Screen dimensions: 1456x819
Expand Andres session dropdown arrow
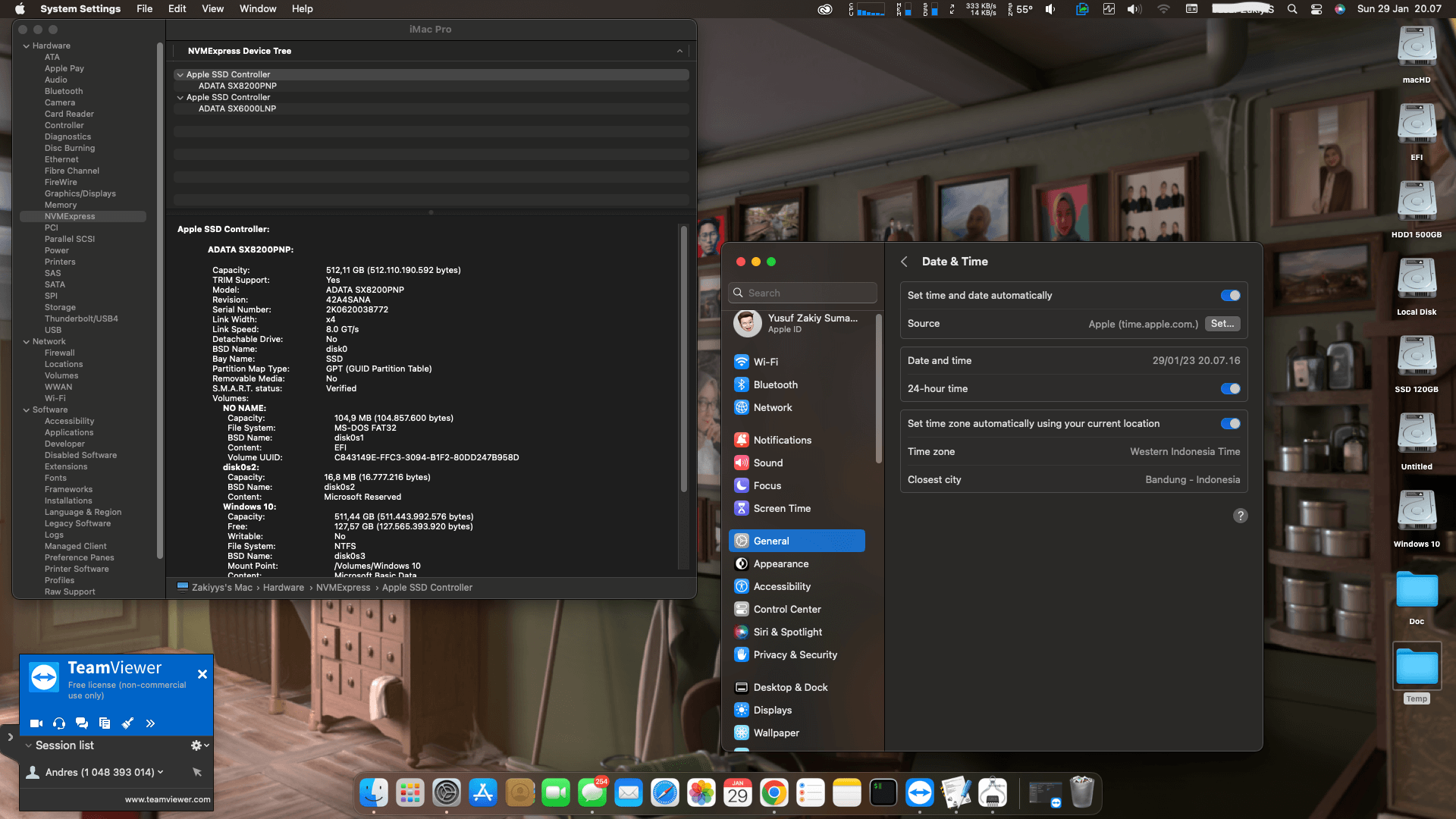[x=160, y=772]
